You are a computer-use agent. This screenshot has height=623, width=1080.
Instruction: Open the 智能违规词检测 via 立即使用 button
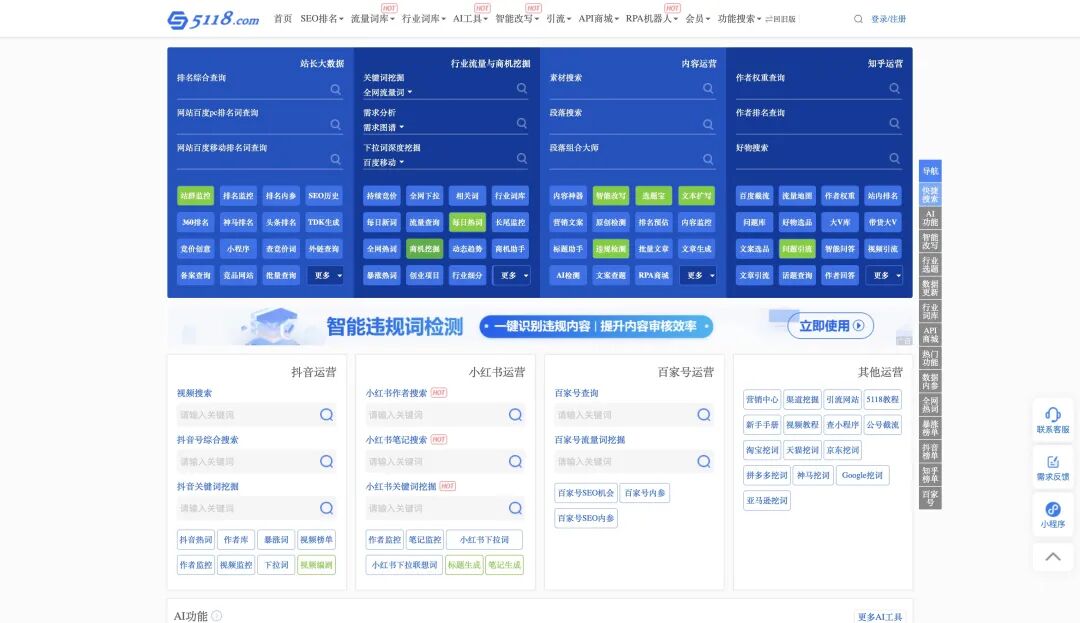tap(830, 326)
